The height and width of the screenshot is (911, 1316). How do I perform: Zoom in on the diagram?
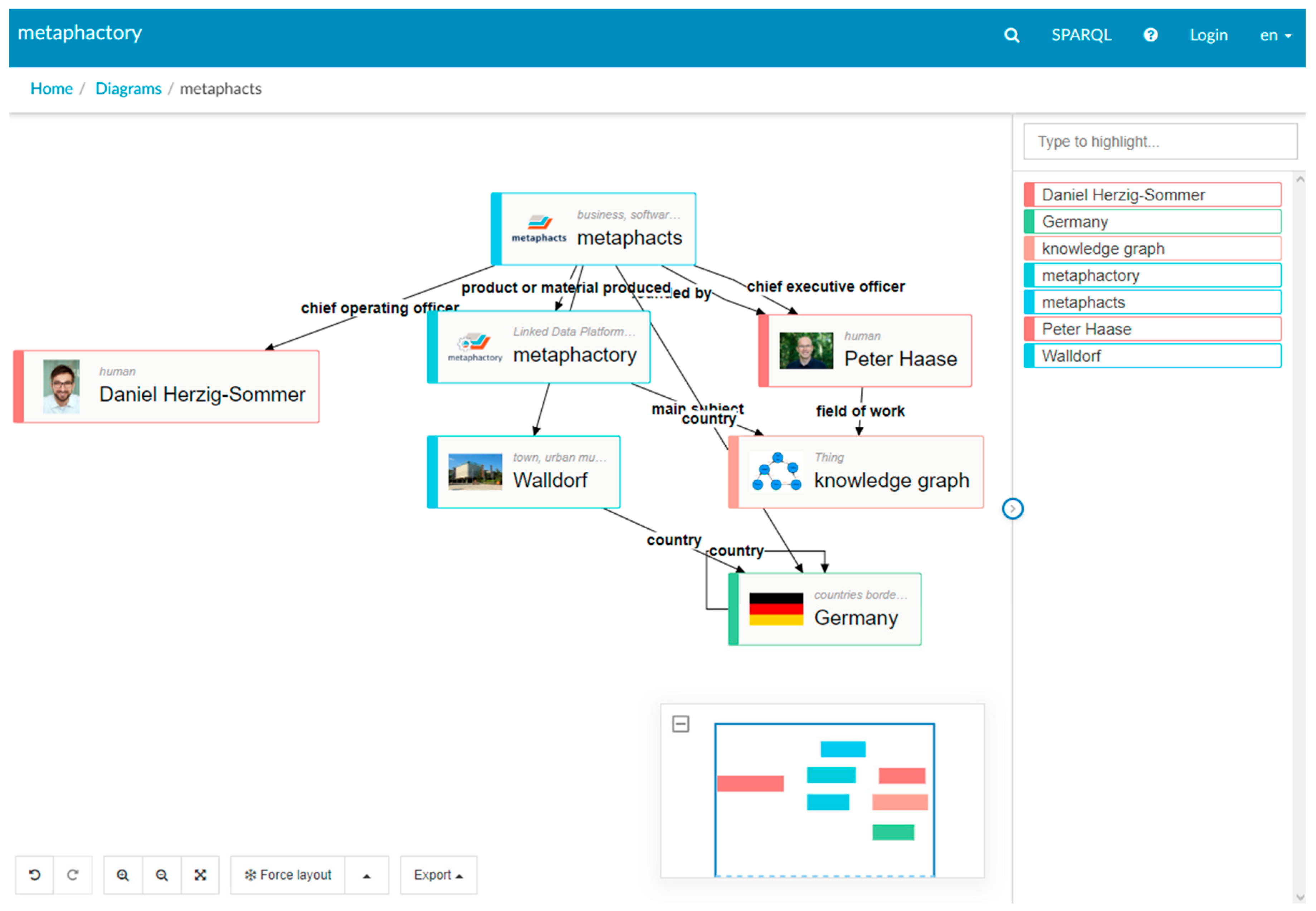123,875
